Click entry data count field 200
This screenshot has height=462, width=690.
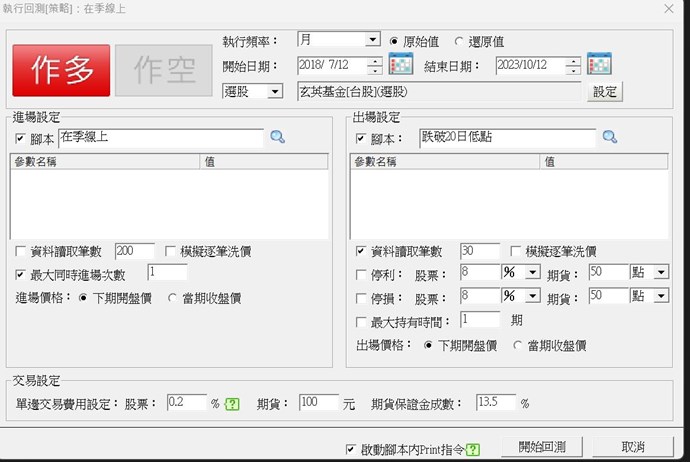[x=135, y=251]
